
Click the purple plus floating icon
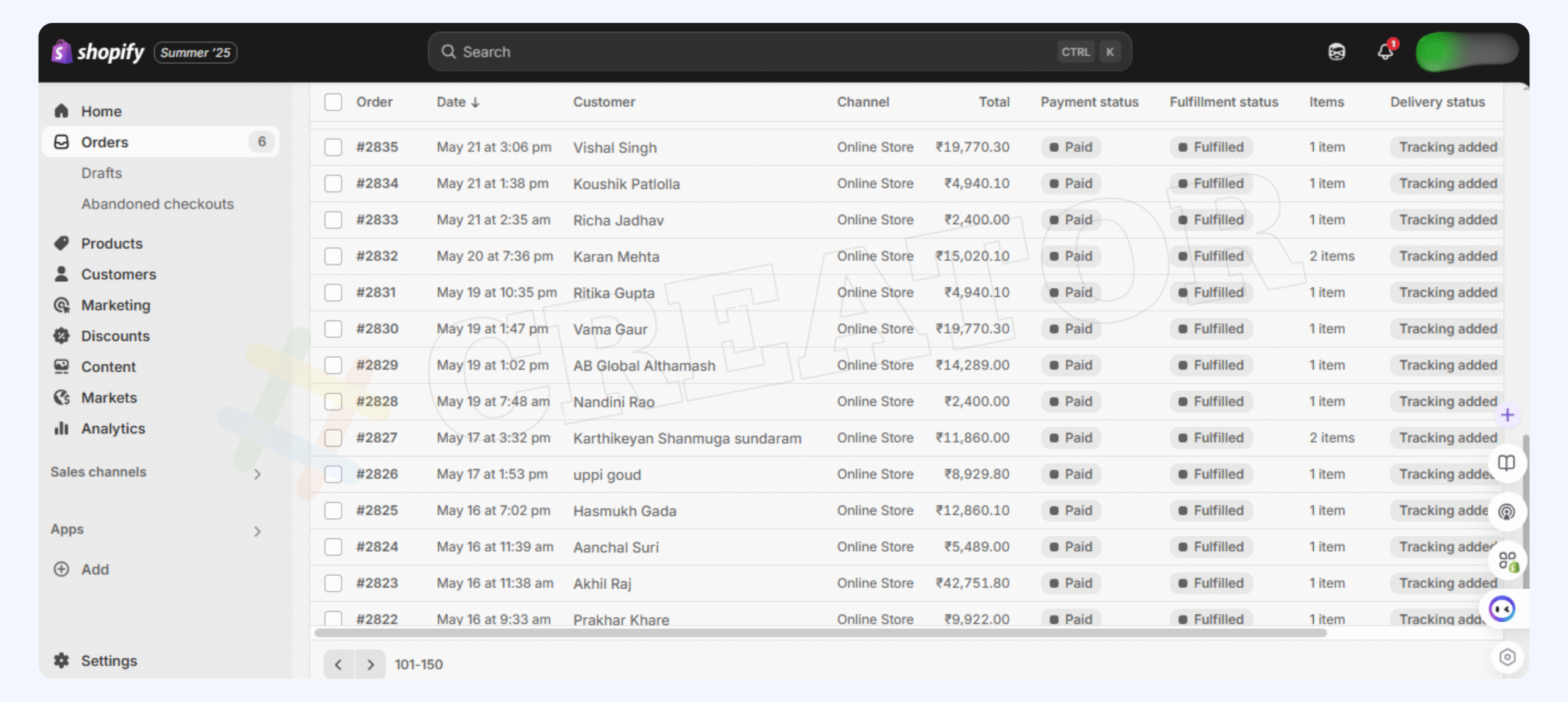pyautogui.click(x=1507, y=415)
